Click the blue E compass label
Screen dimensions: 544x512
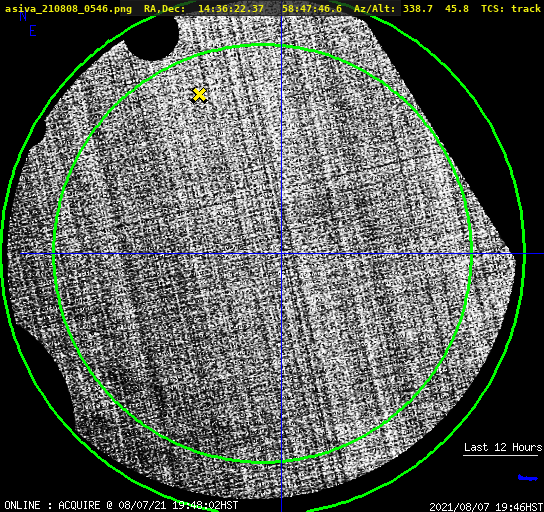(x=33, y=31)
